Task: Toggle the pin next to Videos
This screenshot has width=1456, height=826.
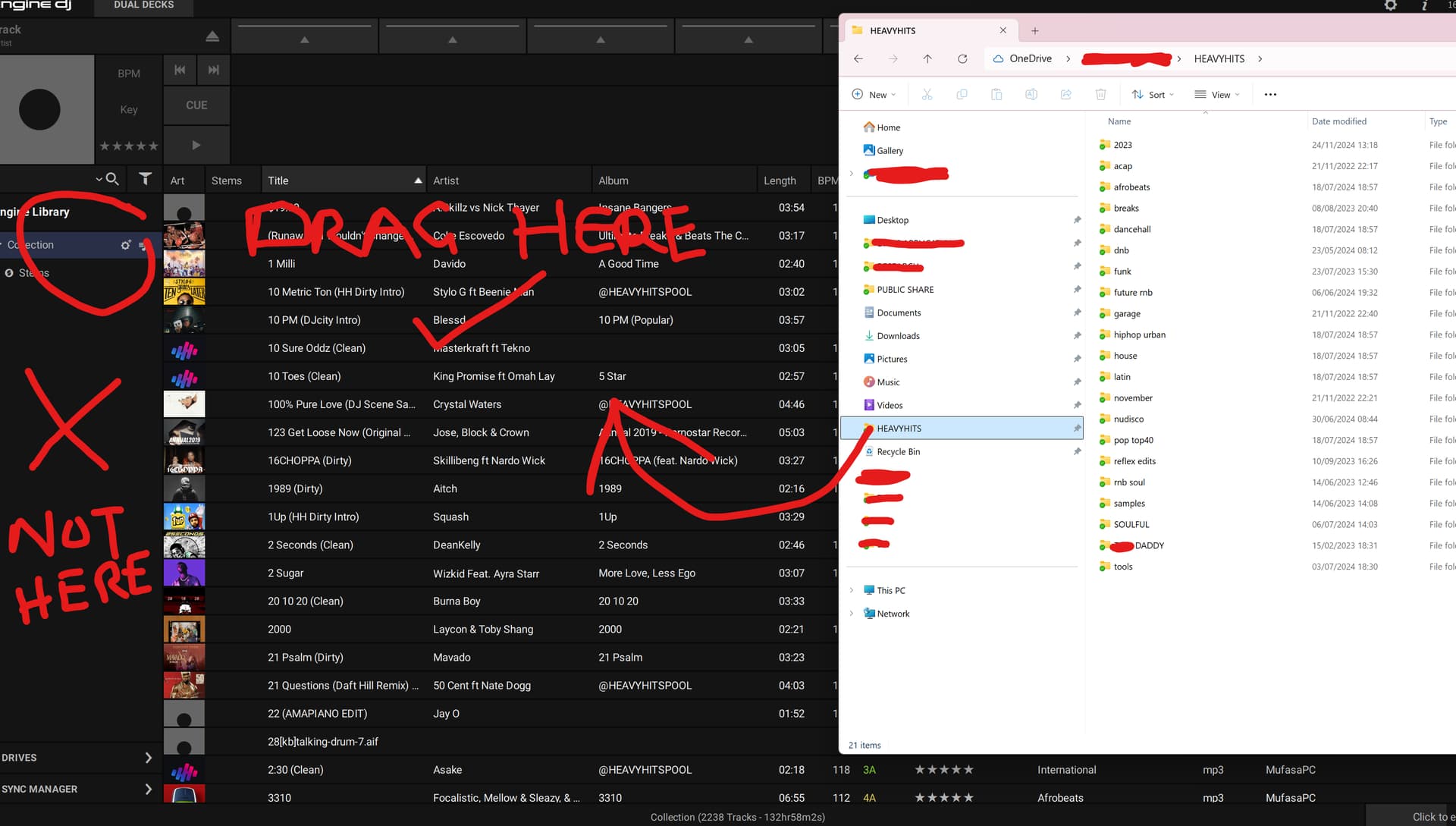Action: click(1077, 405)
